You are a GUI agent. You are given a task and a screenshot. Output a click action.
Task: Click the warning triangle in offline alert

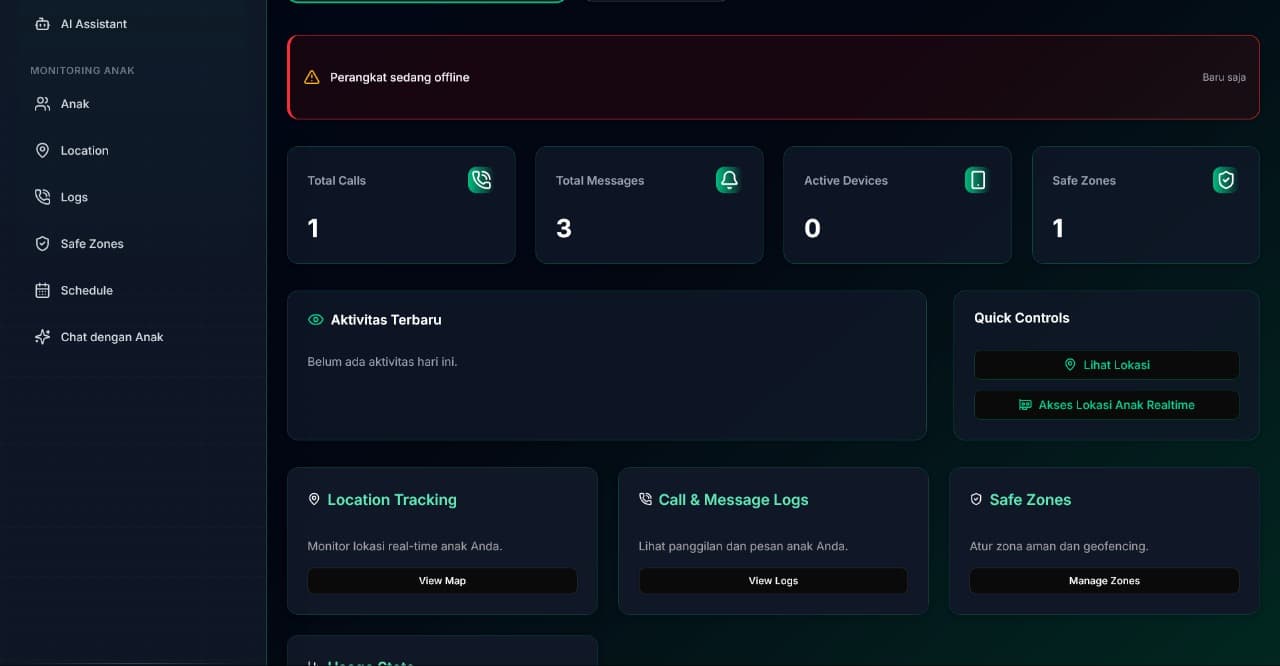[312, 76]
